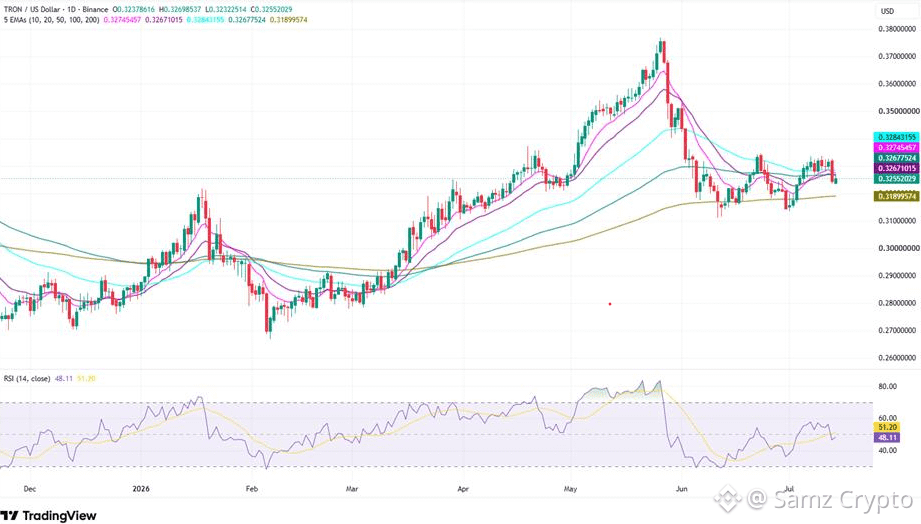Click the 0.35000000 price axis label
The height and width of the screenshot is (524, 921).
(x=897, y=110)
